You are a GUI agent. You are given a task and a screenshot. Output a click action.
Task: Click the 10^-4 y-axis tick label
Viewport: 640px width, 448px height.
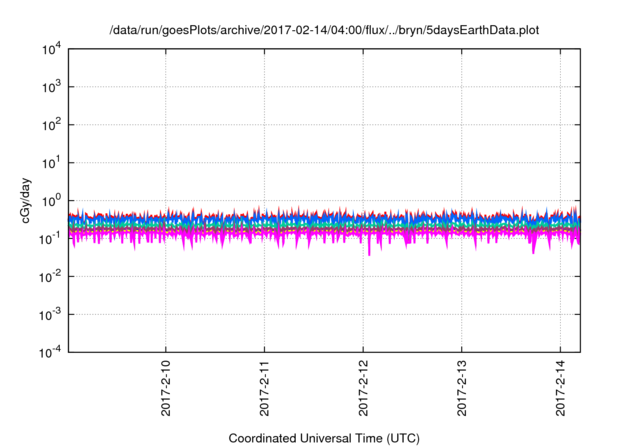point(50,352)
